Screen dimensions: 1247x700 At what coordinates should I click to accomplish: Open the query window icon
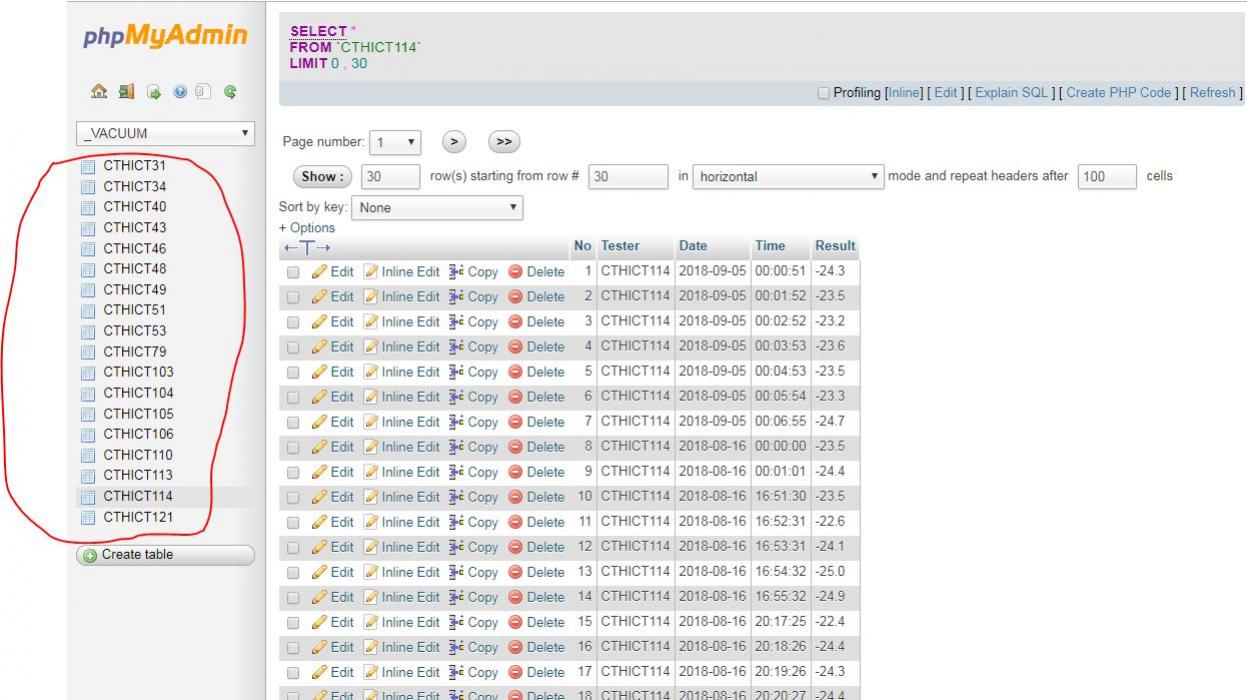[x=152, y=92]
